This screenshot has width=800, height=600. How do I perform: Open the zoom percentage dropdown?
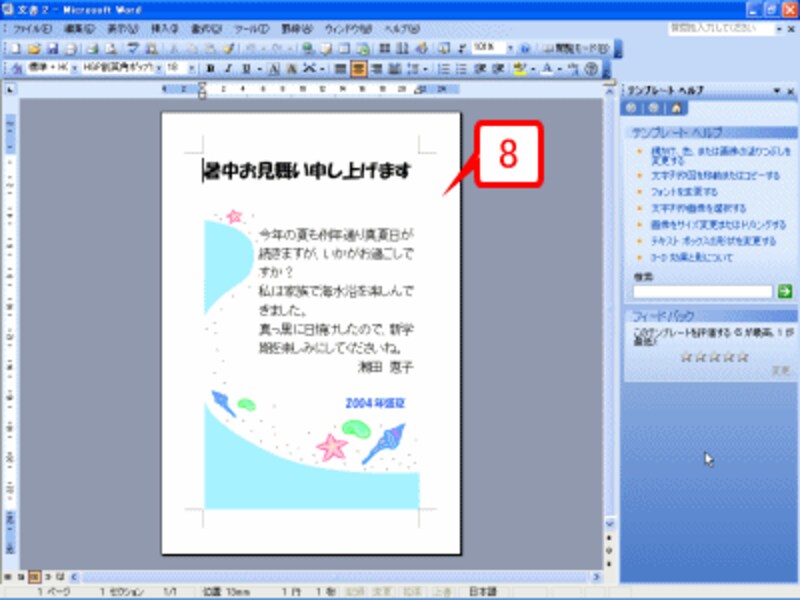[x=508, y=46]
